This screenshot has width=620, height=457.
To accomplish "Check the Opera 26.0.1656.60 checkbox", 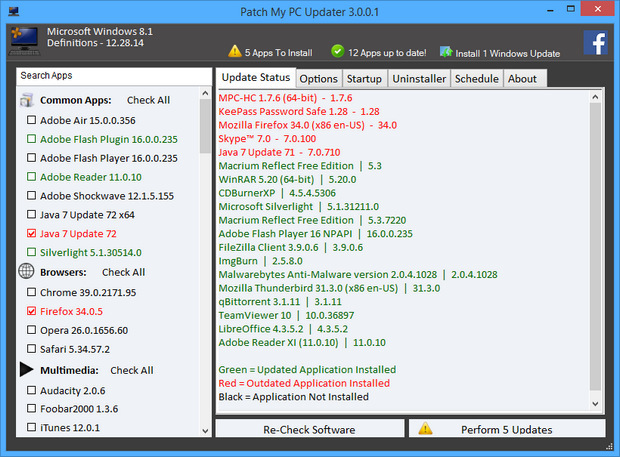I will coord(31,330).
